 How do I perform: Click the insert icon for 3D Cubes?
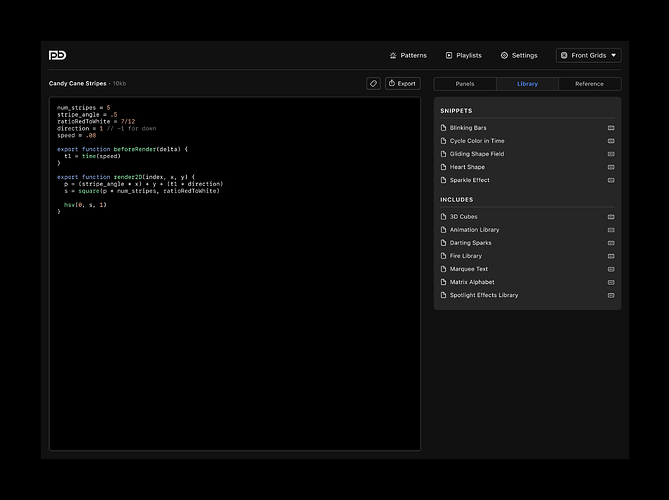pos(611,217)
